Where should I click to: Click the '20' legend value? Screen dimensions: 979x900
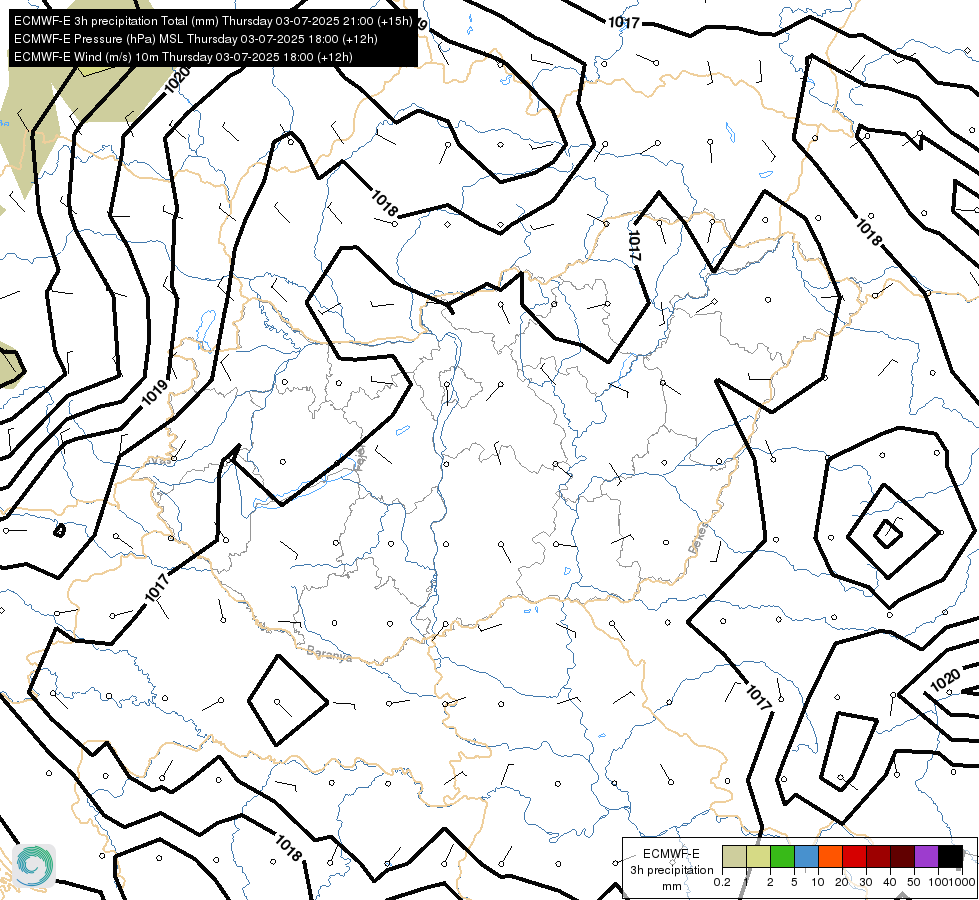tap(842, 882)
